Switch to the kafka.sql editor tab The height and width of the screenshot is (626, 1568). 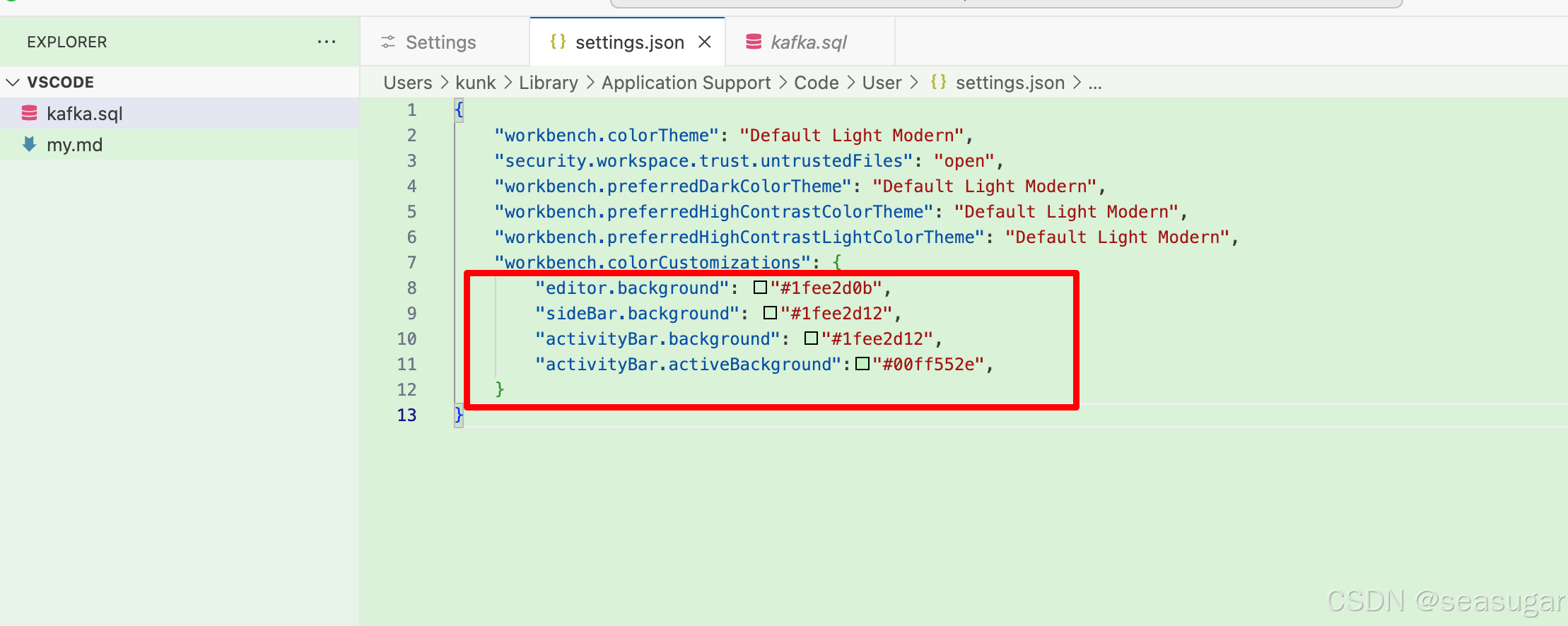(809, 42)
